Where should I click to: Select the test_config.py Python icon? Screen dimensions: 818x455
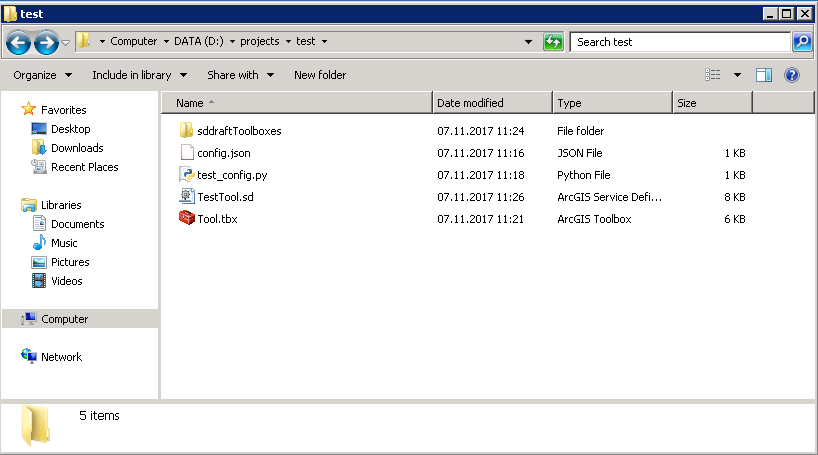187,174
